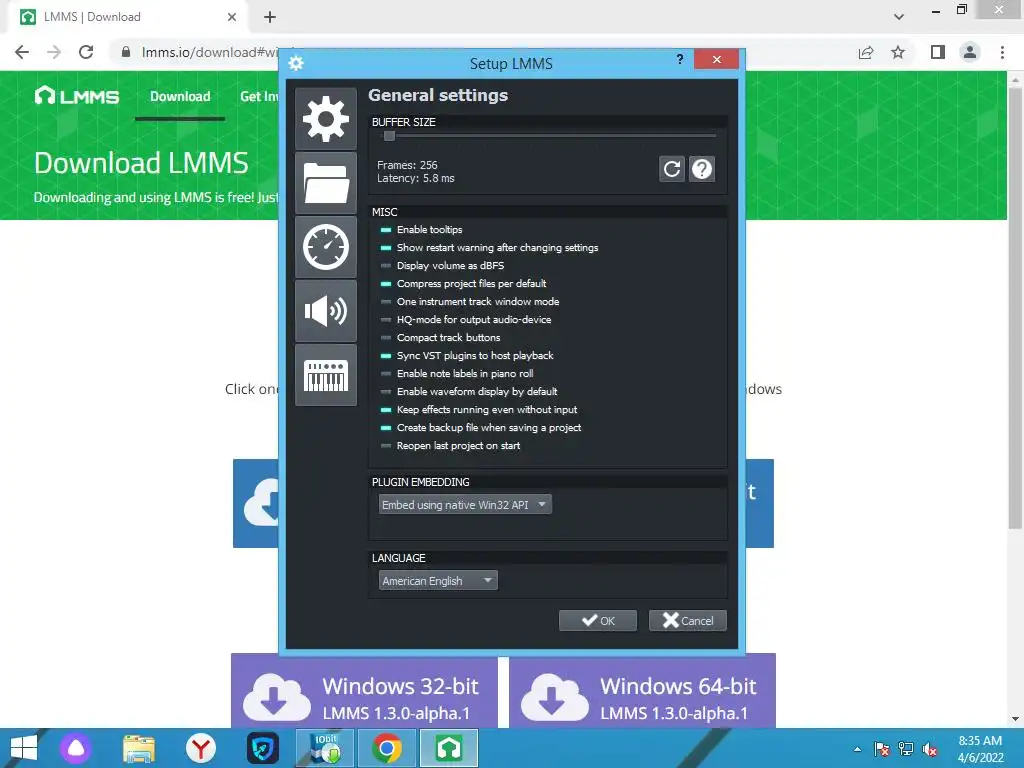Viewport: 1024px width, 768px height.
Task: Open the purple assistant taskbar icon
Action: click(76, 749)
